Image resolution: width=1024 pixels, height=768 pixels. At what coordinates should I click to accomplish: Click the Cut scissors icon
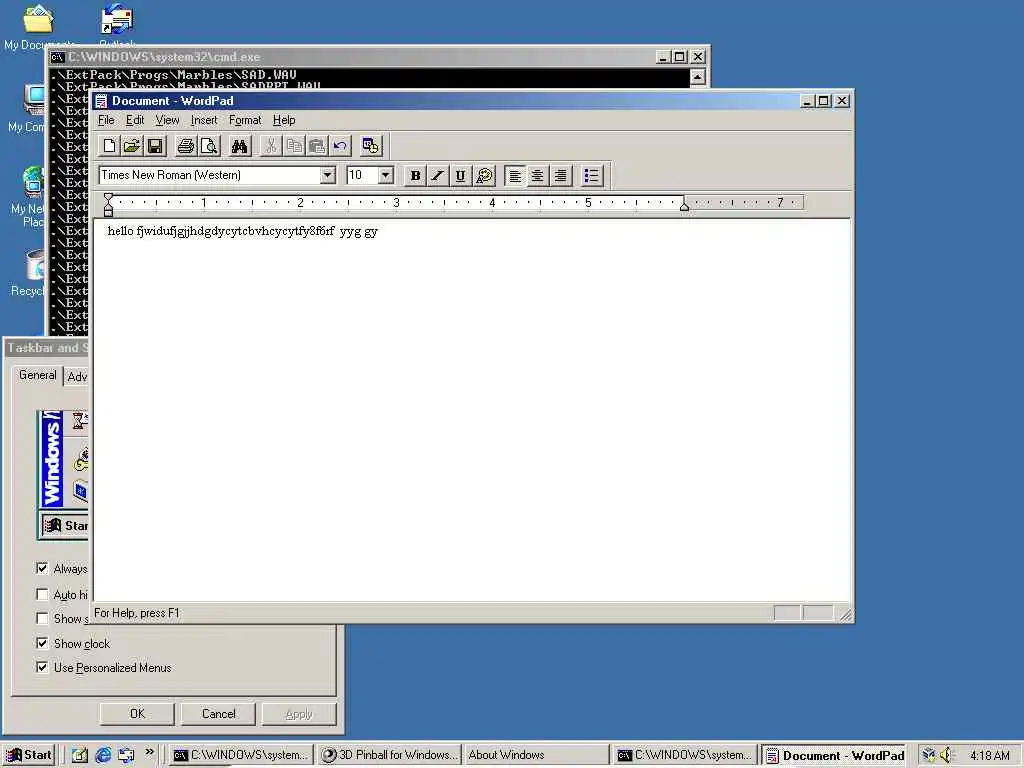coord(271,146)
